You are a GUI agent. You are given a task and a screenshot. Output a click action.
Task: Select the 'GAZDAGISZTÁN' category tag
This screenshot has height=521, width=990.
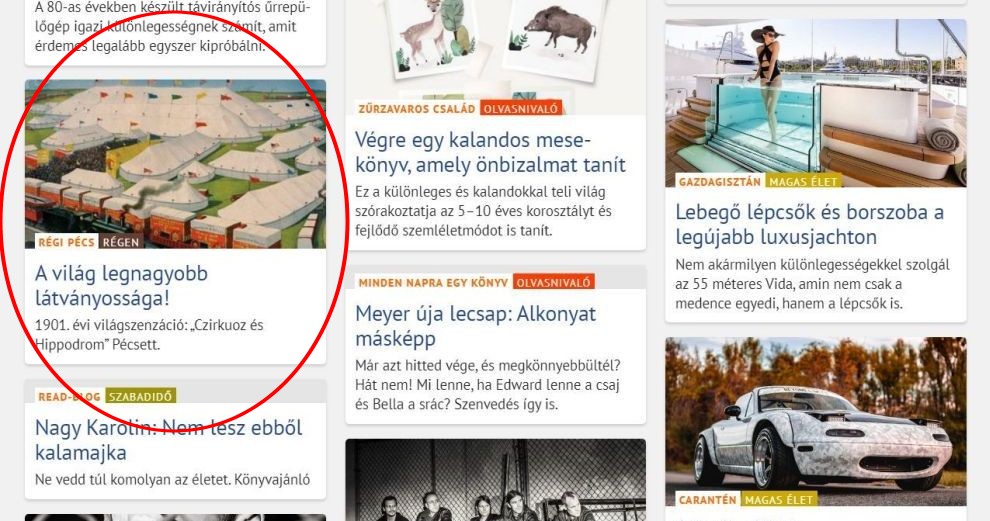(x=719, y=181)
